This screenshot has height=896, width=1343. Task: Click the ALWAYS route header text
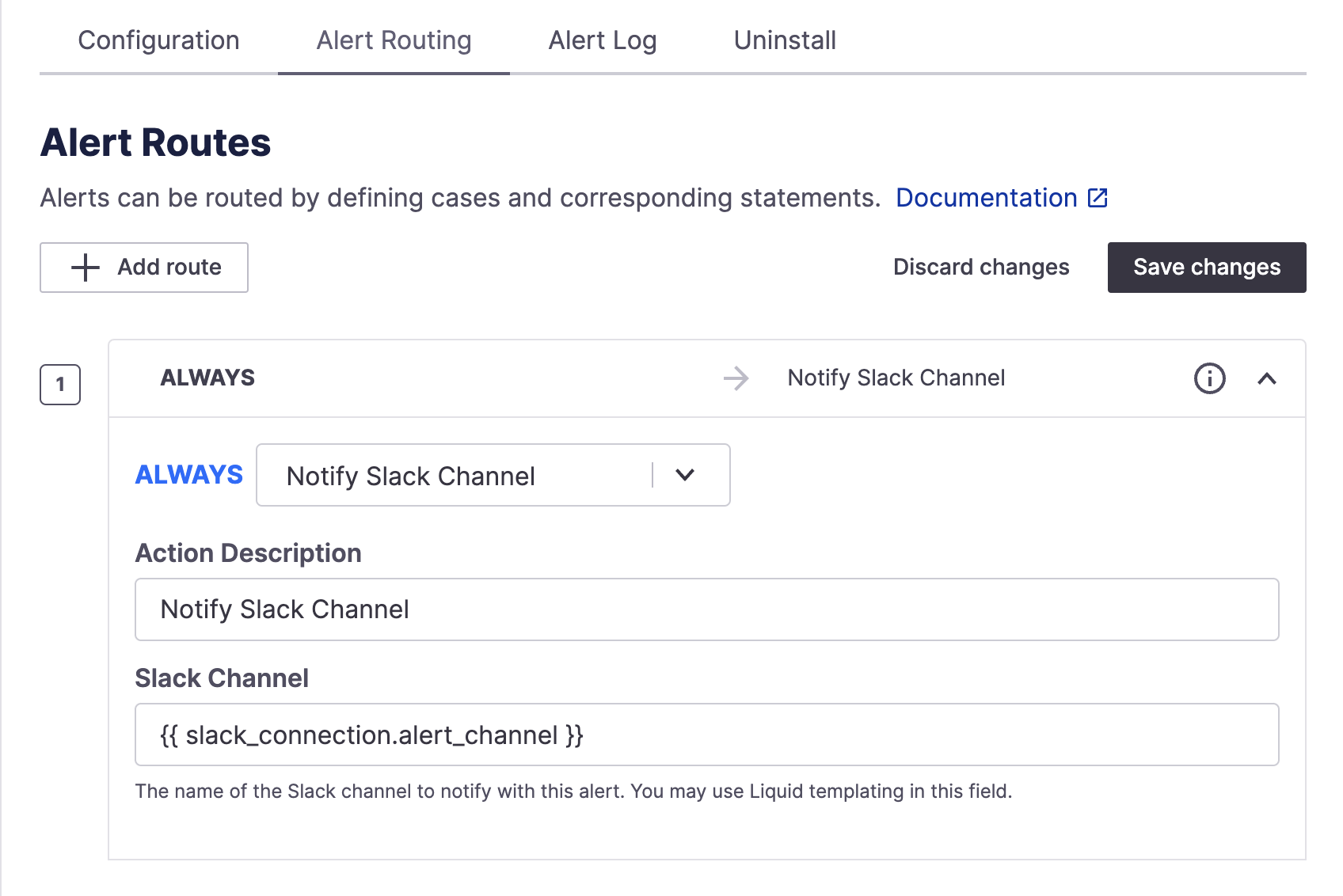[x=207, y=378]
